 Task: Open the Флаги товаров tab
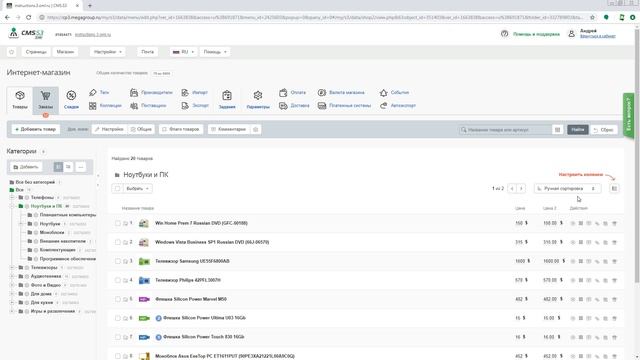pos(181,129)
